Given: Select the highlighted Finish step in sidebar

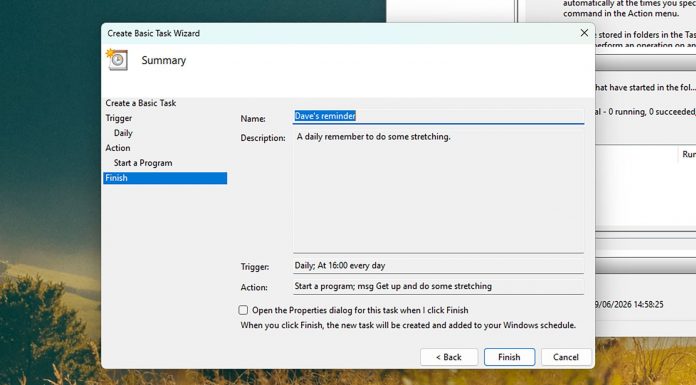Looking at the screenshot, I should pyautogui.click(x=165, y=178).
